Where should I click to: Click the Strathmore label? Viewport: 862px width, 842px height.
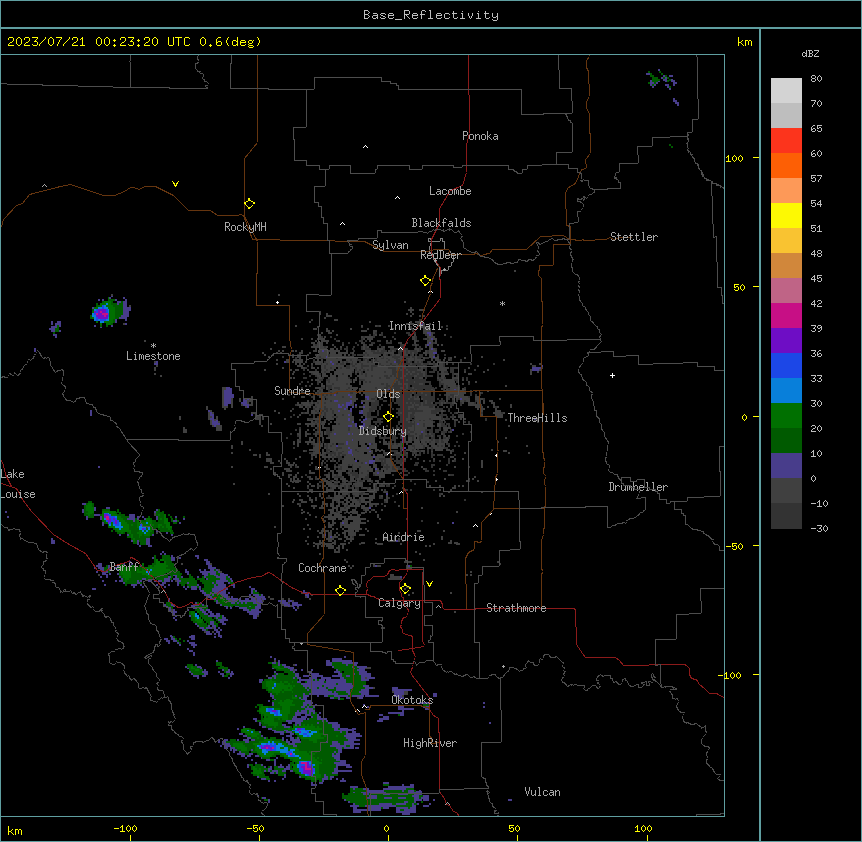click(516, 608)
